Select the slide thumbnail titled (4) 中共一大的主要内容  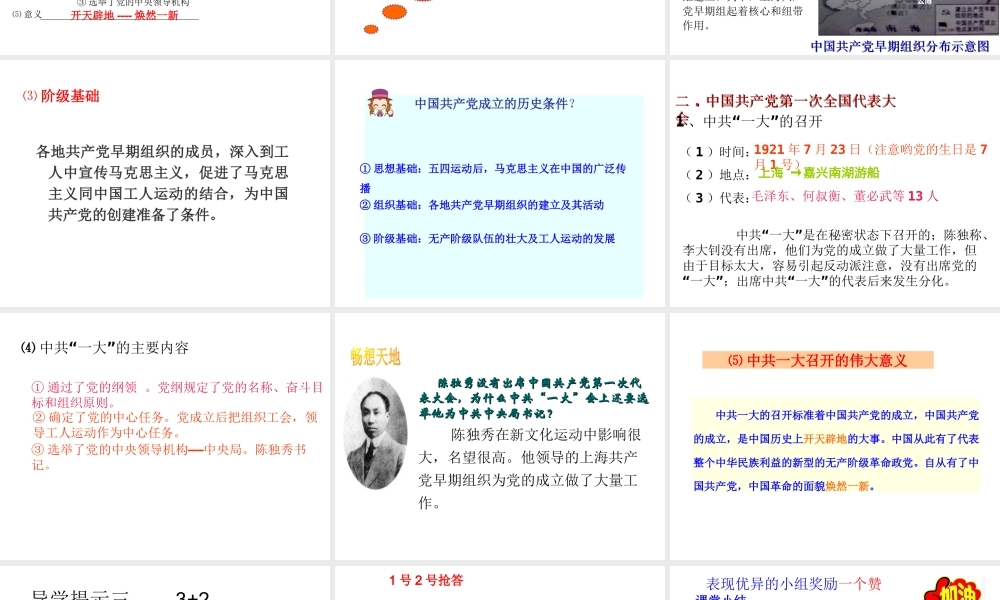point(165,437)
